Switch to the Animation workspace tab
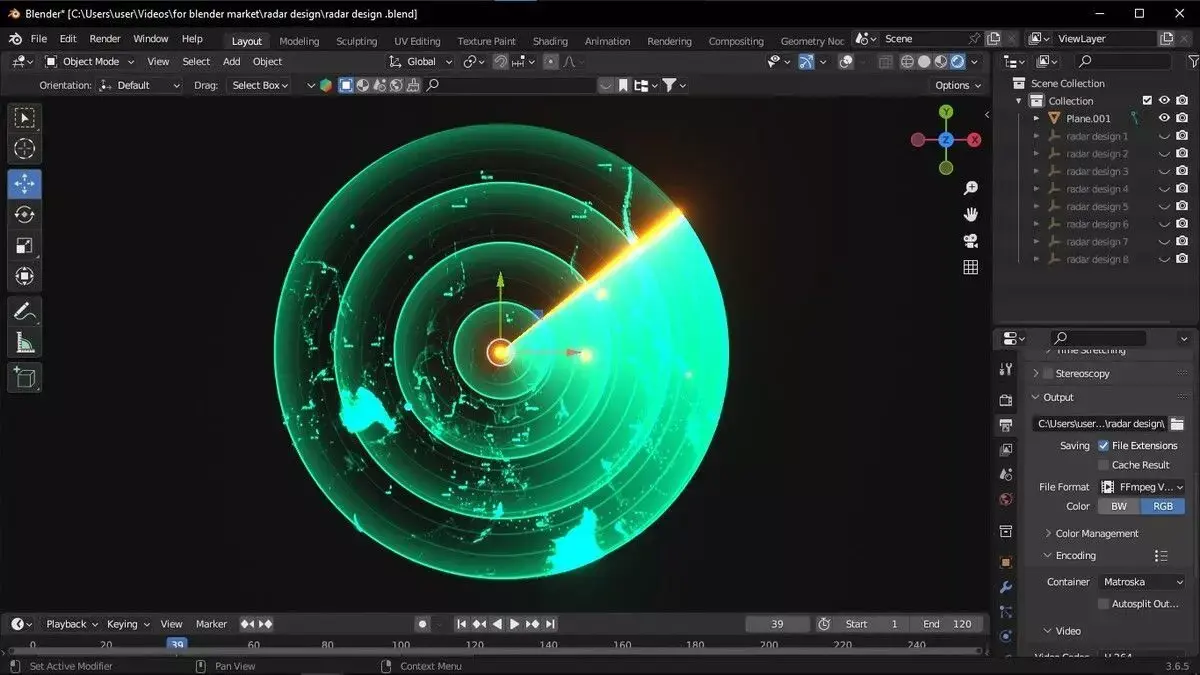The width and height of the screenshot is (1200, 675). click(607, 41)
